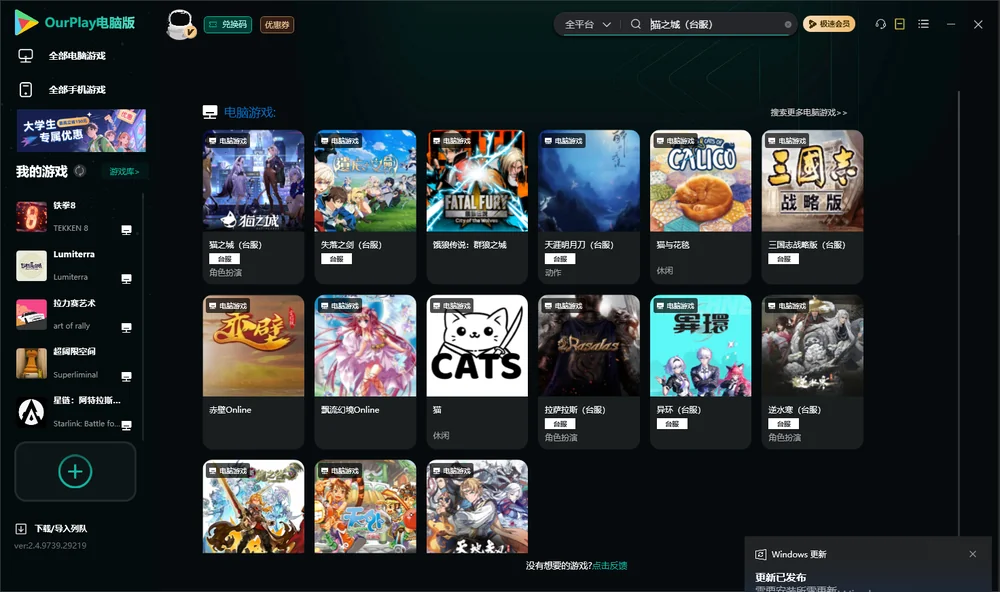Dismiss the Windows 更新 notification
The image size is (1000, 592).
pos(973,554)
